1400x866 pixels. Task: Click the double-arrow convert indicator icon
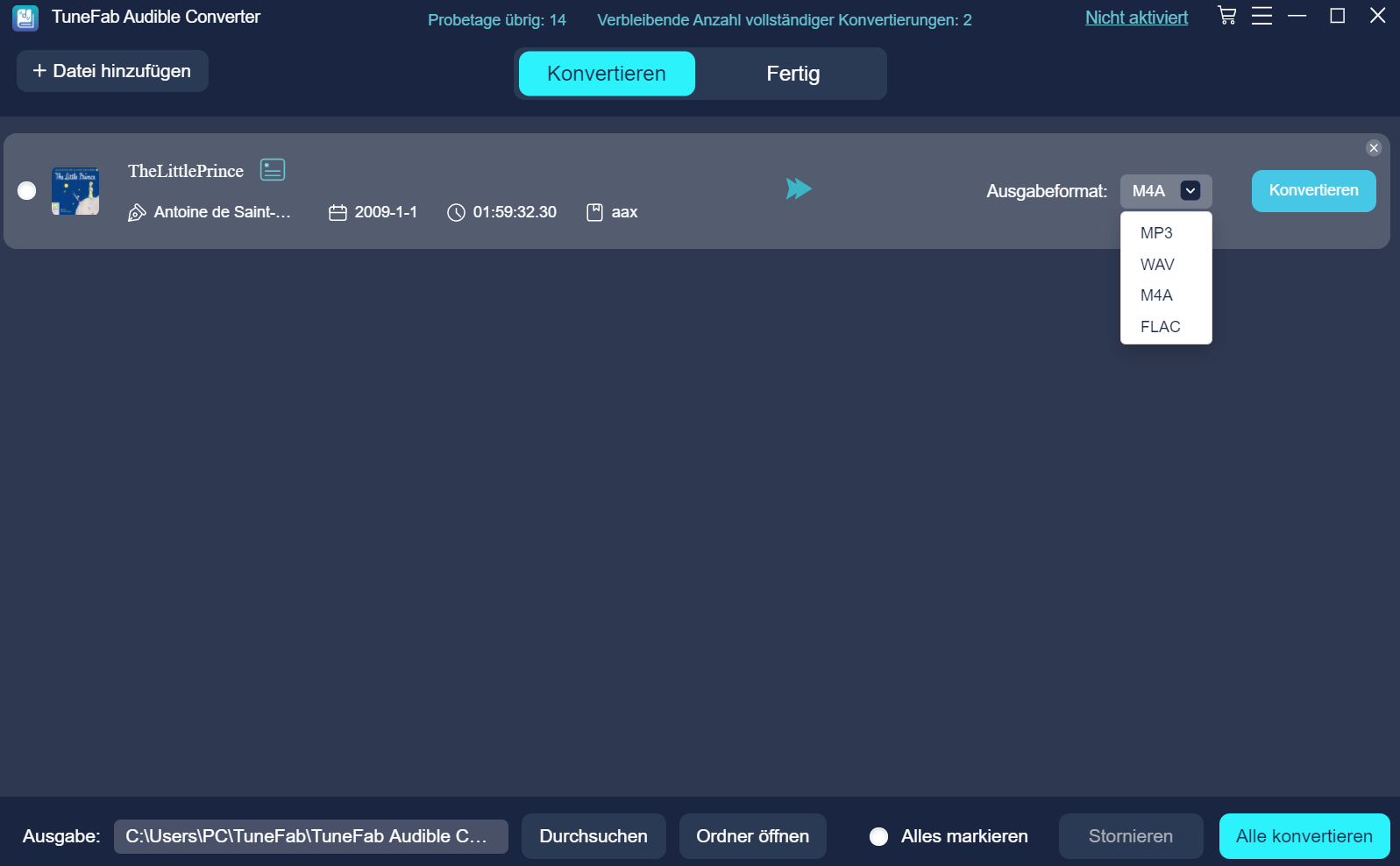799,188
